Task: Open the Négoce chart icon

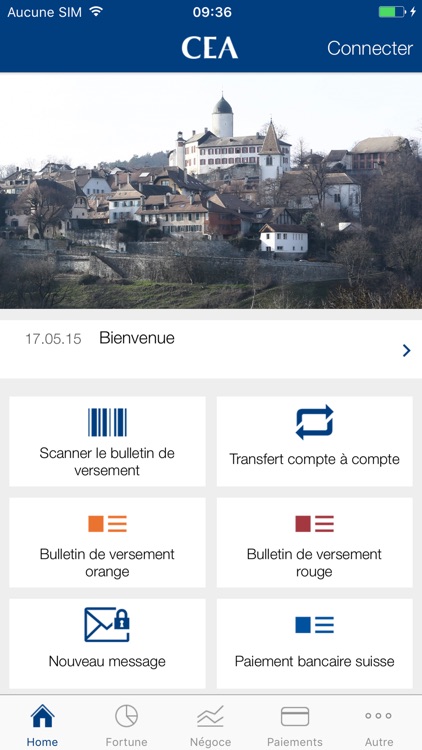Action: [211, 716]
